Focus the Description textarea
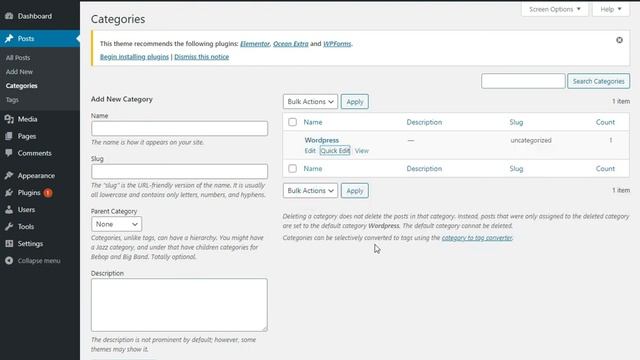The width and height of the screenshot is (640, 360). point(180,305)
